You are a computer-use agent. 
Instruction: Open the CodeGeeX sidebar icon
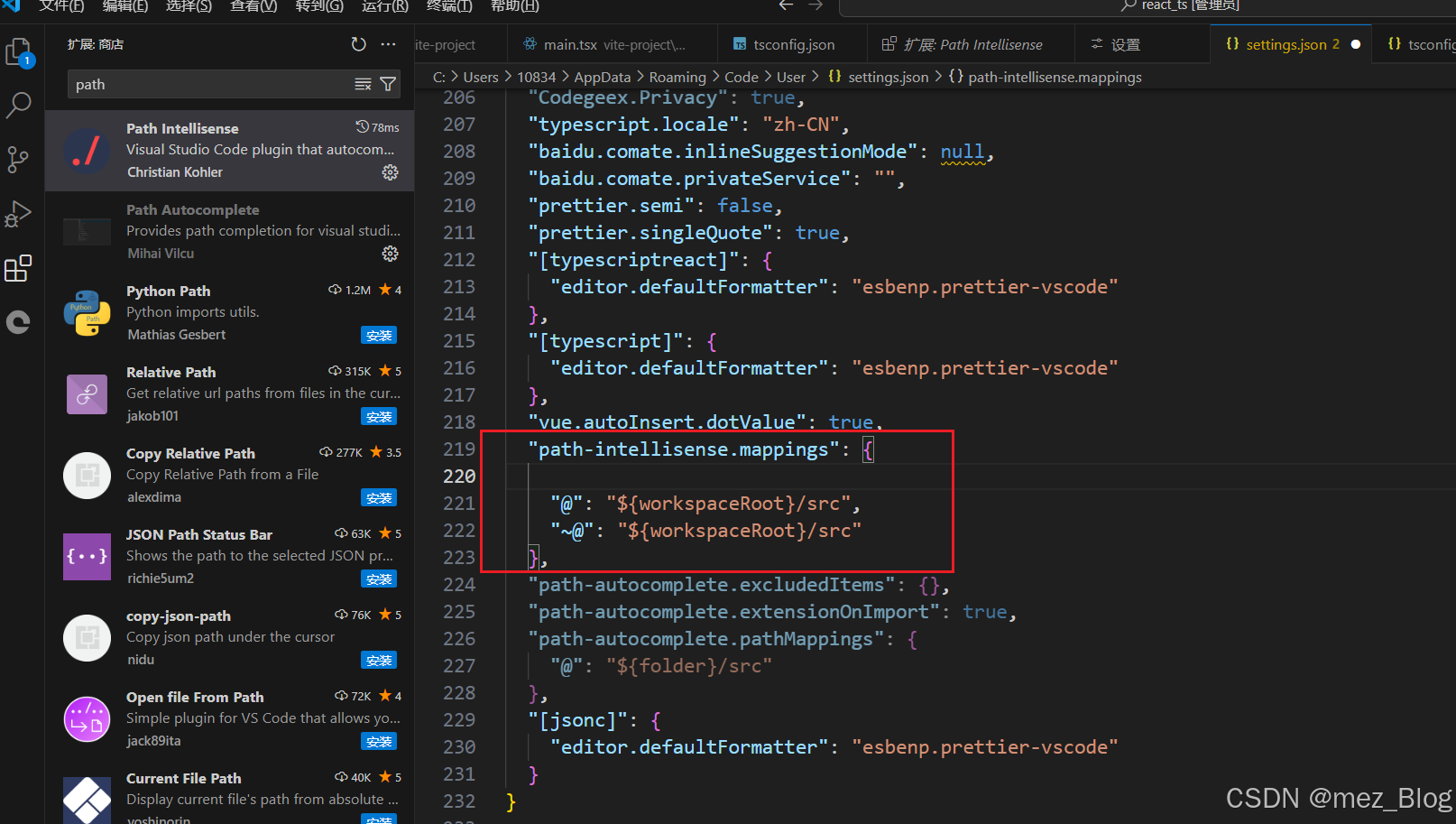tap(19, 322)
